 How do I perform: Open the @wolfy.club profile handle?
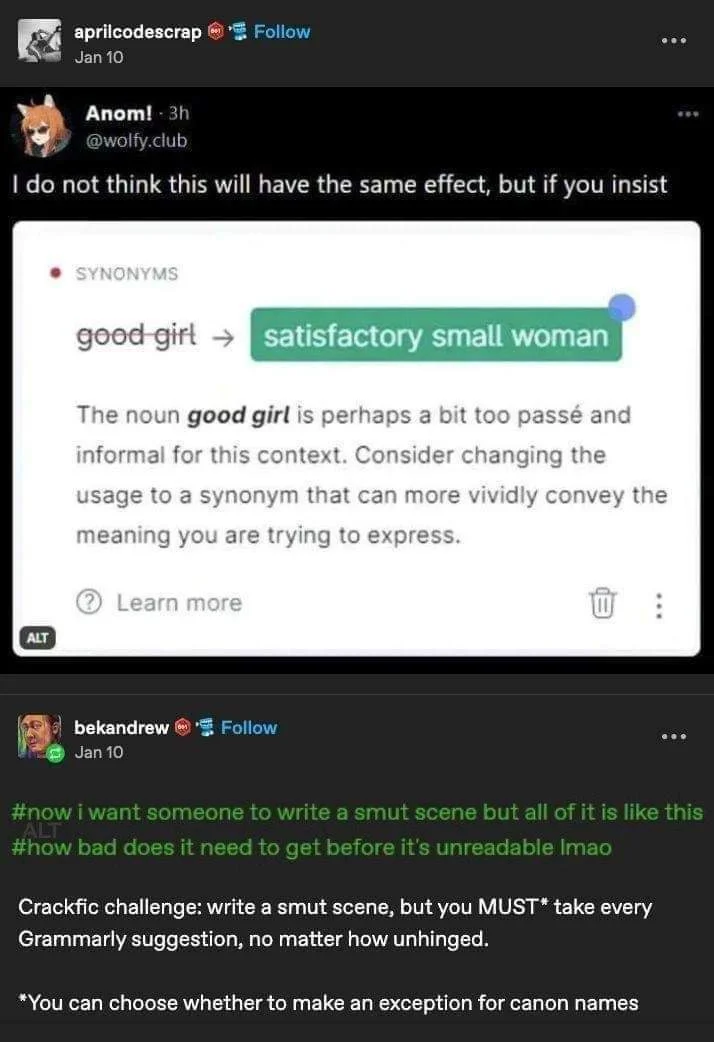[x=136, y=140]
